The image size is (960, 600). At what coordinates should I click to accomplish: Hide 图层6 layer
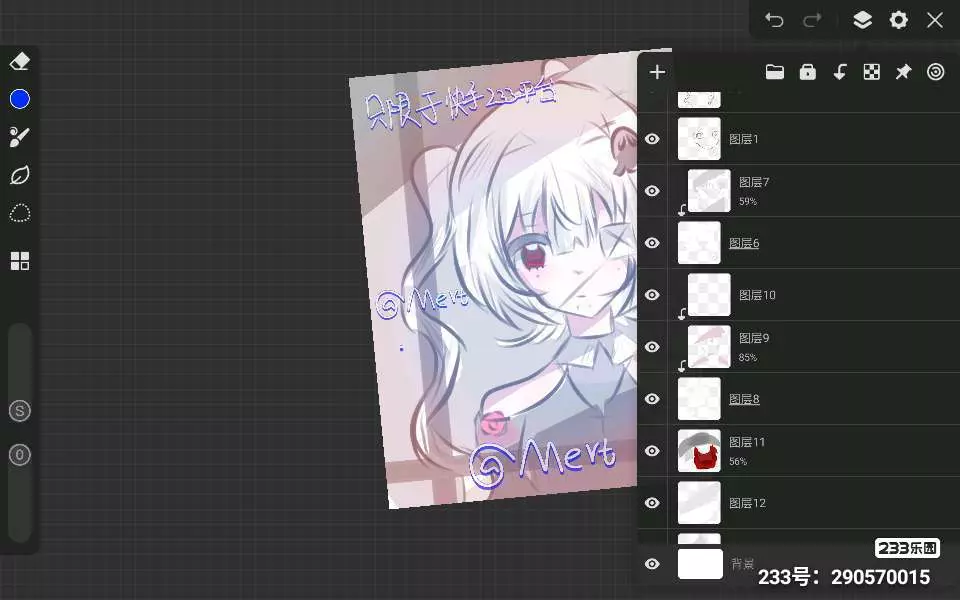point(652,243)
